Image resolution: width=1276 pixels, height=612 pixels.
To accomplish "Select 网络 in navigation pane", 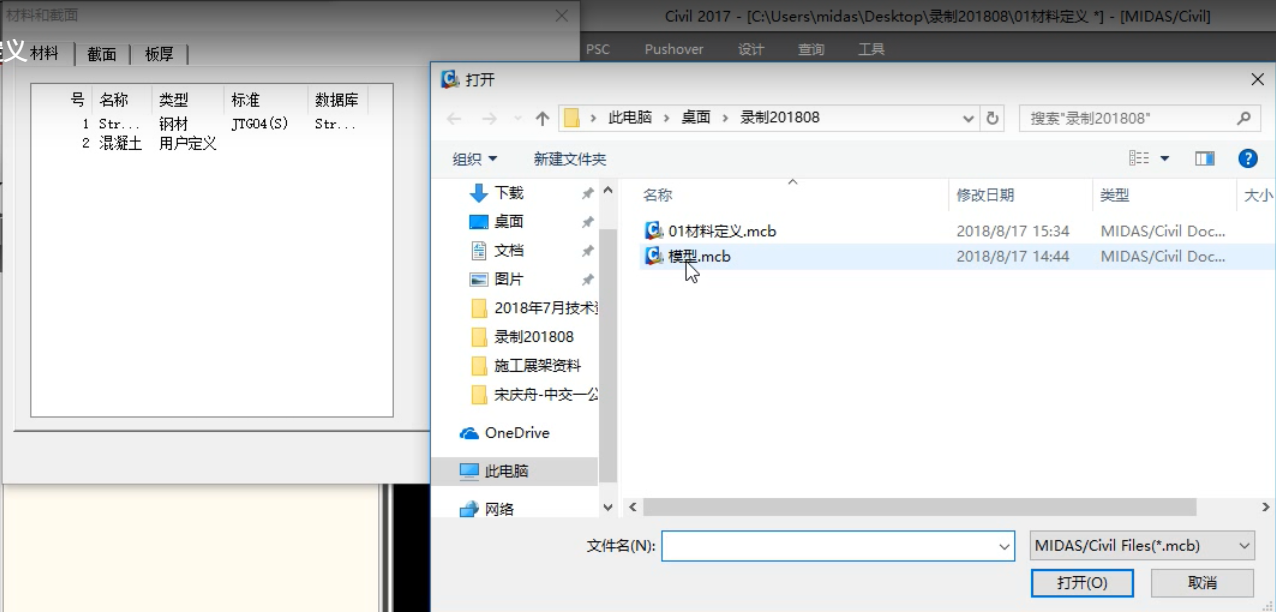I will 499,509.
